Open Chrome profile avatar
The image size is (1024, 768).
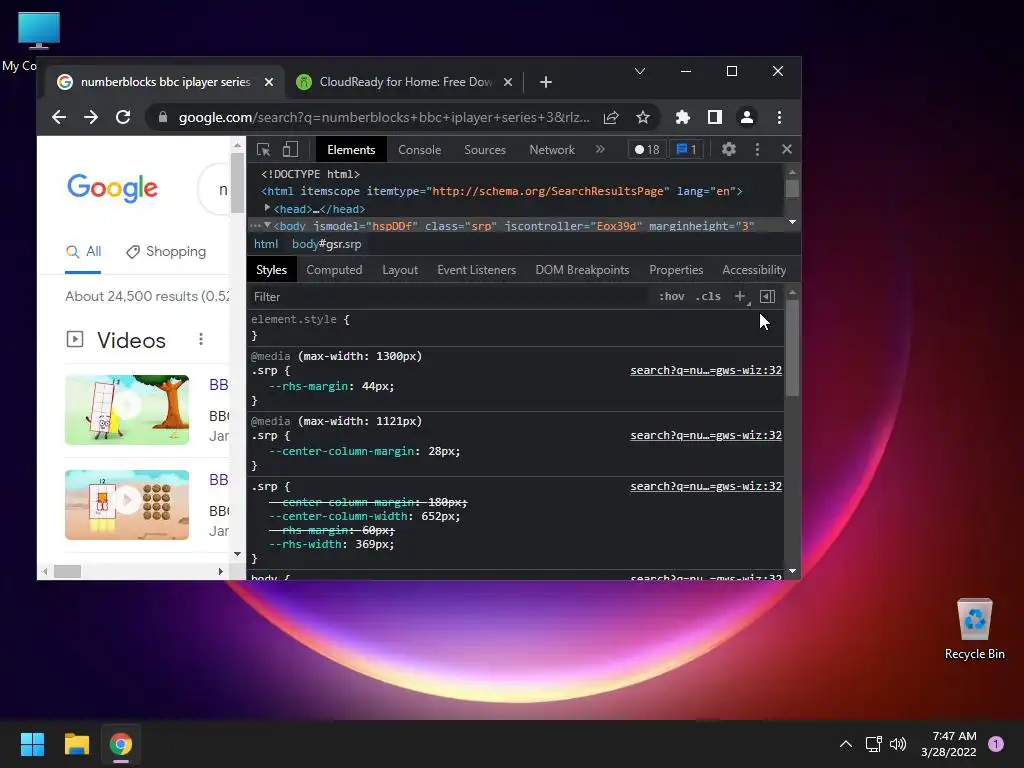746,118
